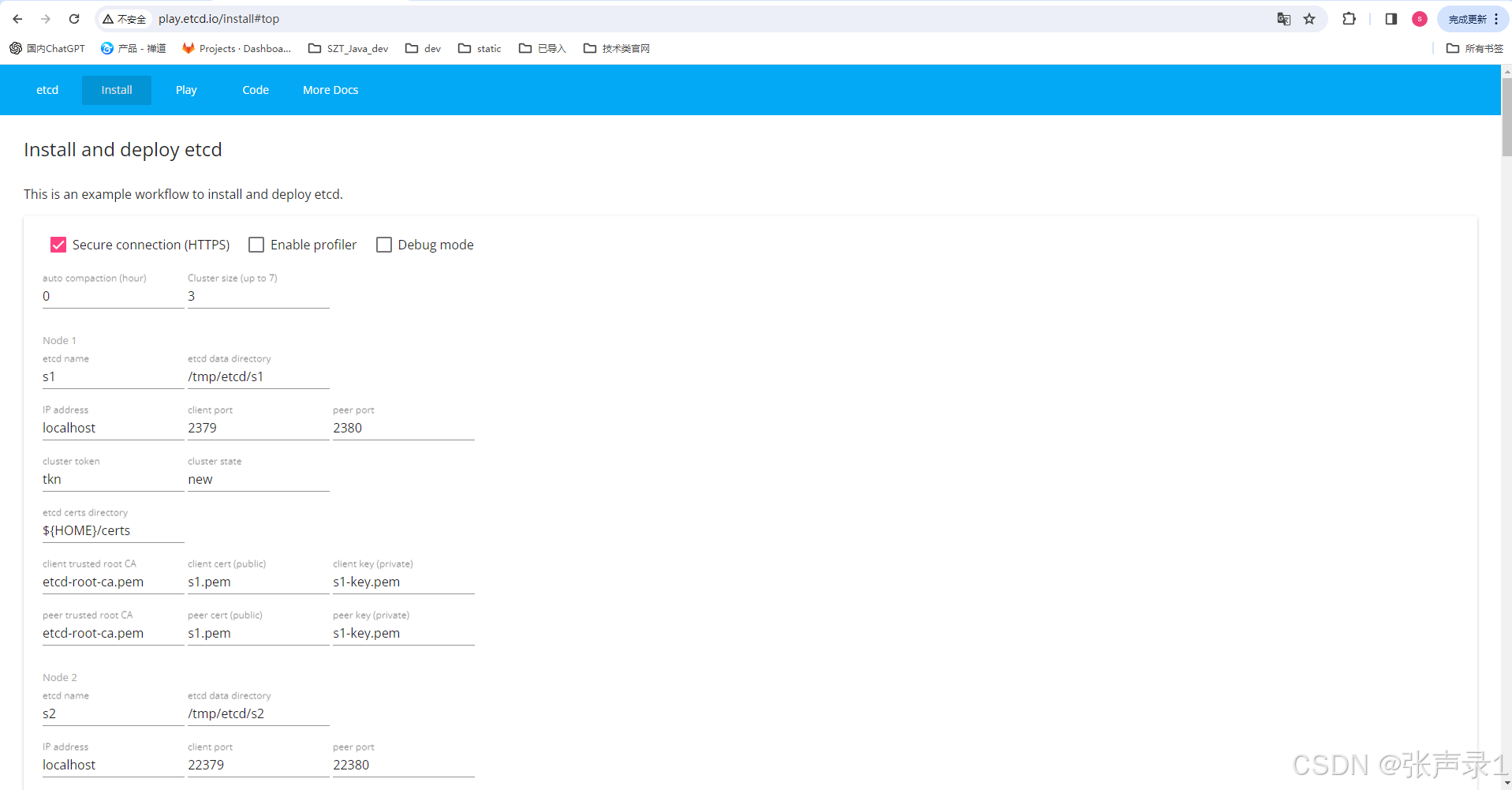Open the More Docs tab
The image size is (1512, 790).
(330, 90)
